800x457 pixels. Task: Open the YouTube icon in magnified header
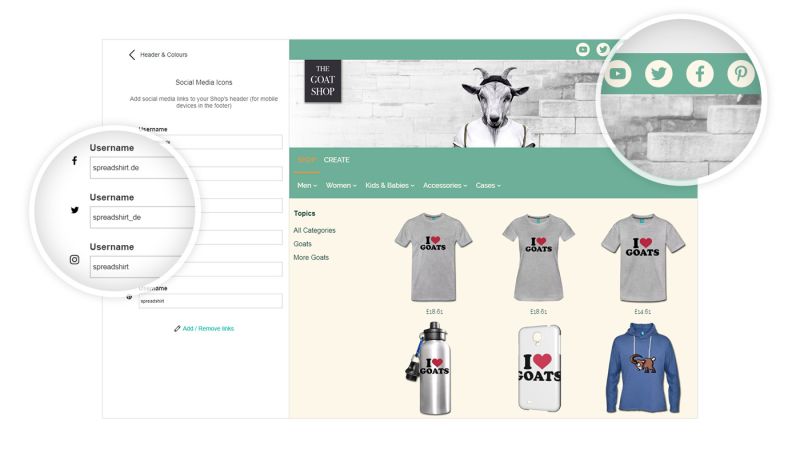618,73
